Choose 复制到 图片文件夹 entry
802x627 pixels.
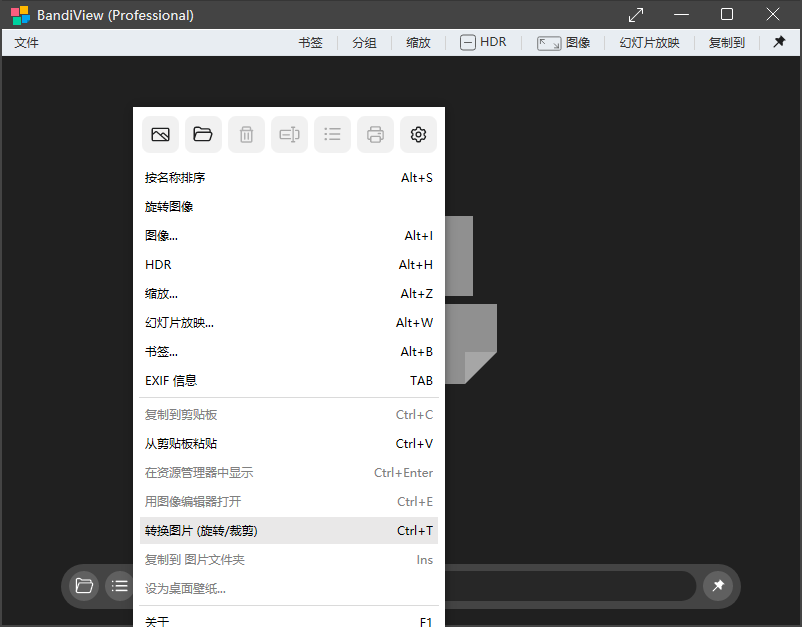tap(288, 560)
